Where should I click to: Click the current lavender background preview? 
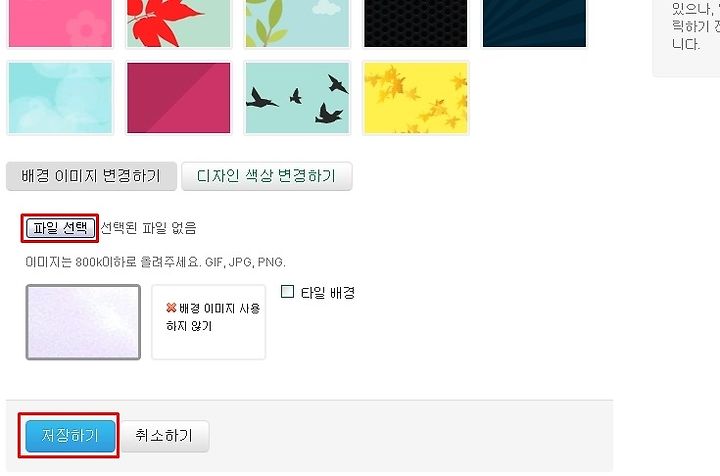[x=83, y=322]
